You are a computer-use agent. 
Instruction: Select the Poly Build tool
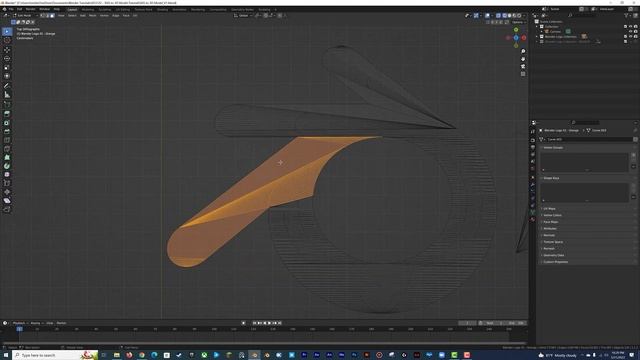coord(7,157)
